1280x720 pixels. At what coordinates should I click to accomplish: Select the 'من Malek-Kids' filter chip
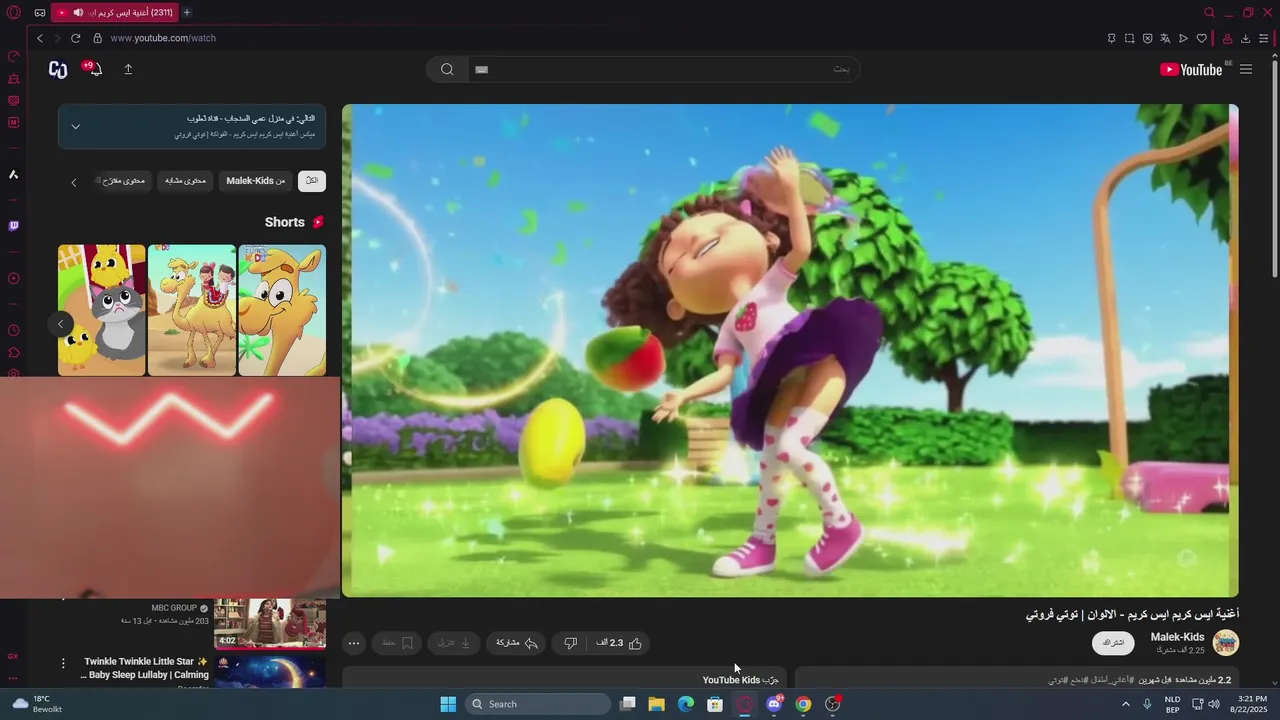(255, 181)
